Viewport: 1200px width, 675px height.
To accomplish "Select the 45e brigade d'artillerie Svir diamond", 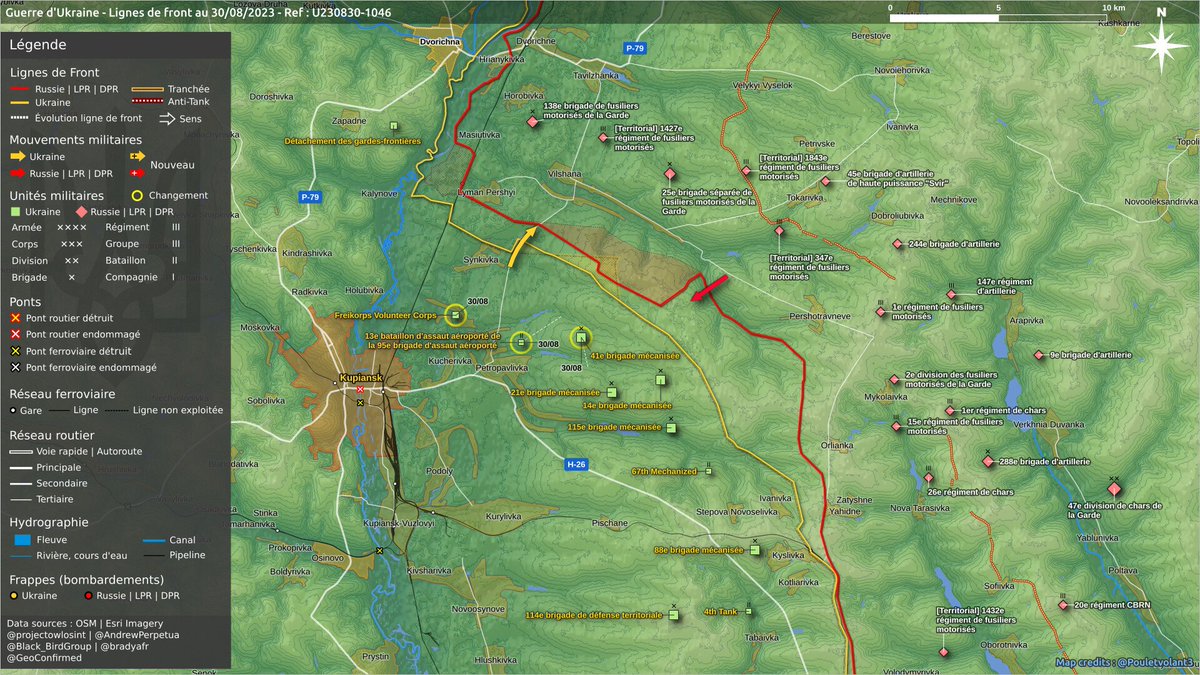I will pyautogui.click(x=825, y=181).
